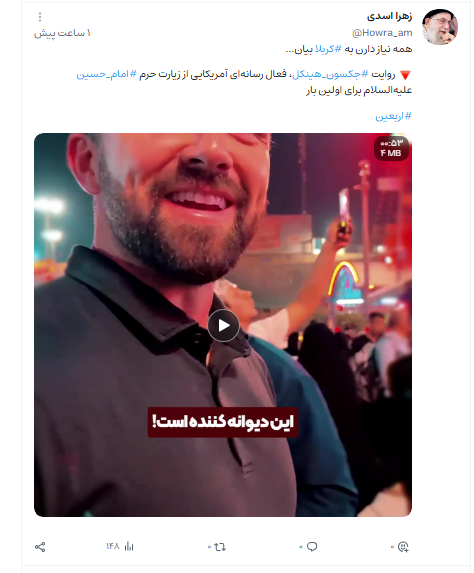Add a reaction with the emoji icon
This screenshot has height=573, width=474.
coord(403,547)
